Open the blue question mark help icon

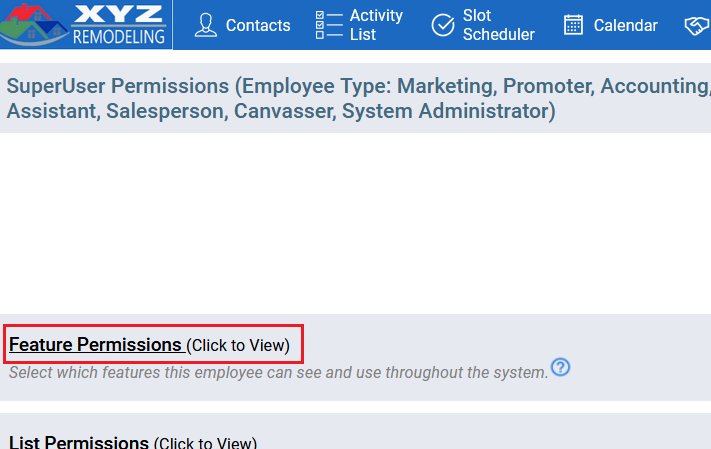pos(560,367)
